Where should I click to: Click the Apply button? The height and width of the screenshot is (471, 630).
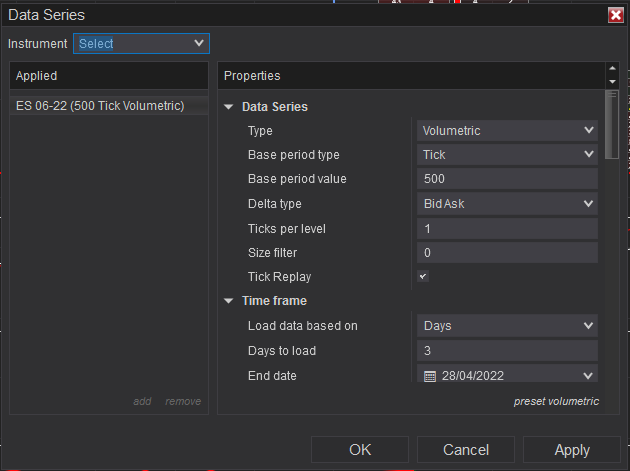coord(572,450)
